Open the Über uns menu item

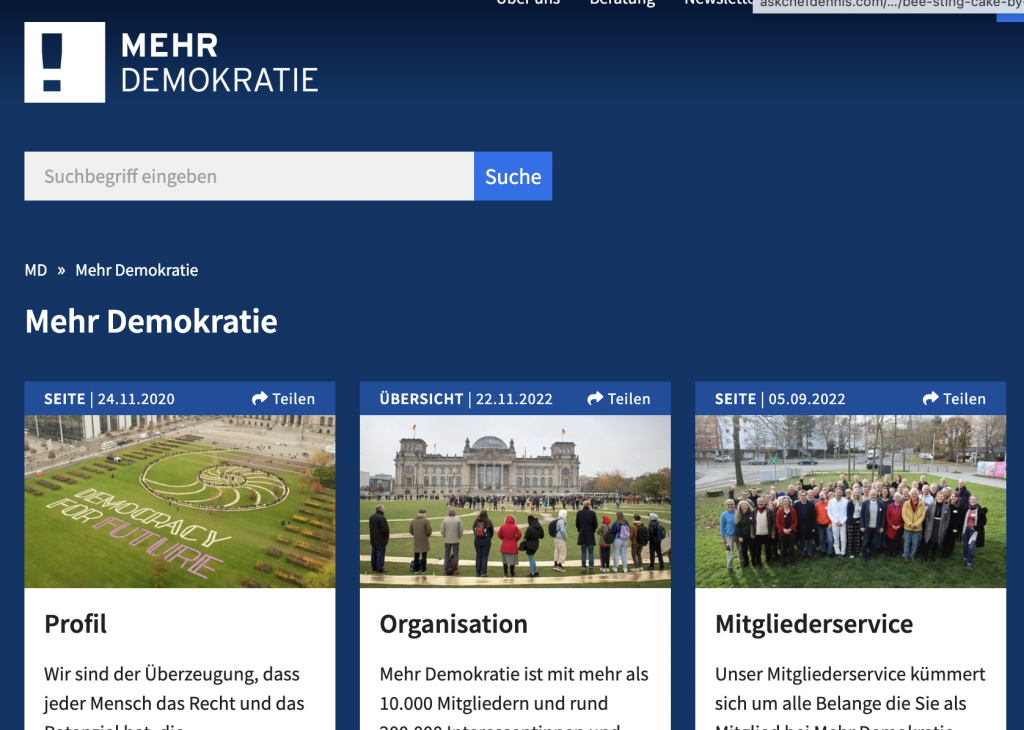(528, 3)
